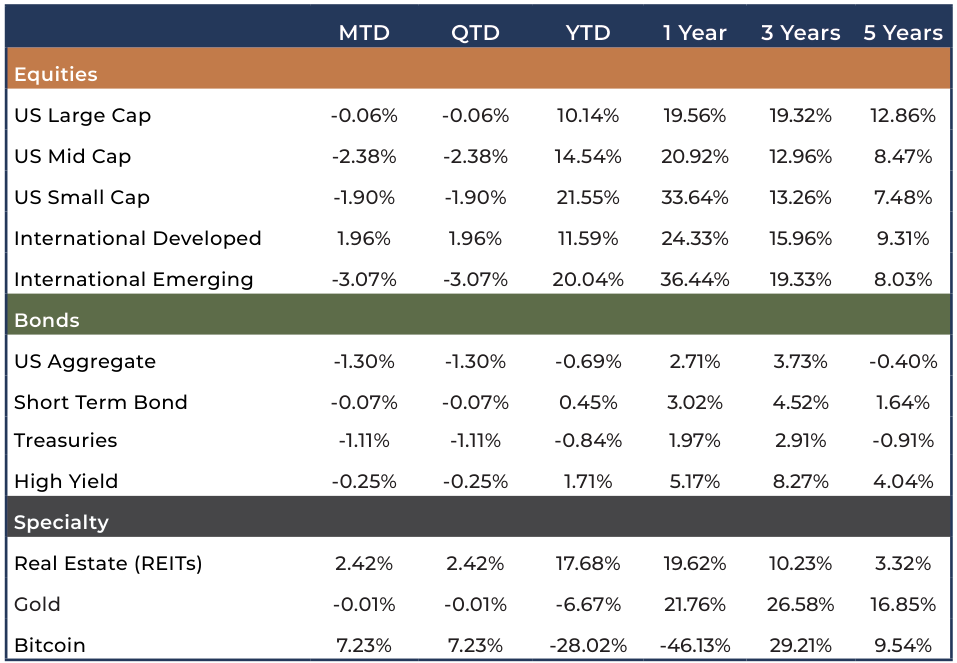Click the green Bonds section band
The height and width of the screenshot is (663, 957).
(x=478, y=314)
